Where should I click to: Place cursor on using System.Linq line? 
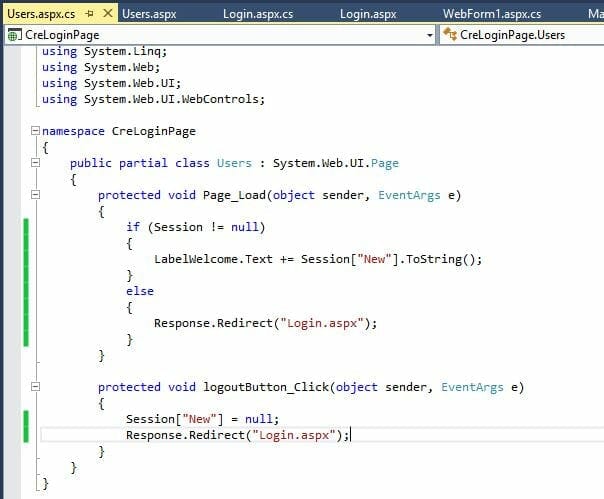click(x=98, y=51)
